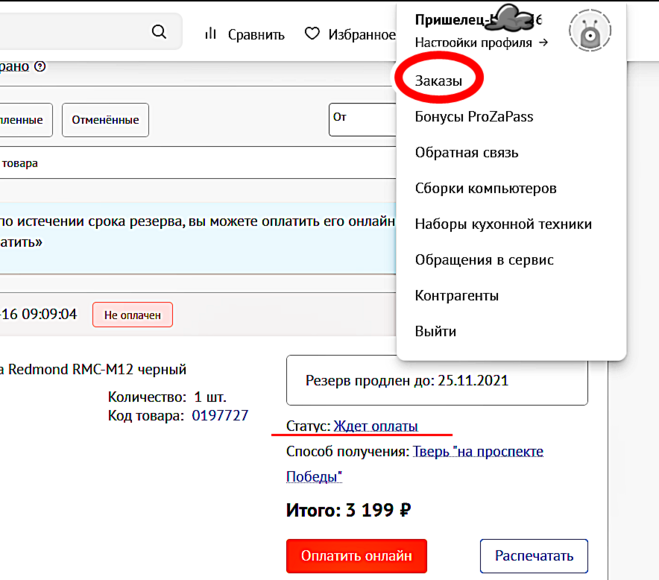
Task: Click Выйти to log out
Action: pyautogui.click(x=435, y=331)
